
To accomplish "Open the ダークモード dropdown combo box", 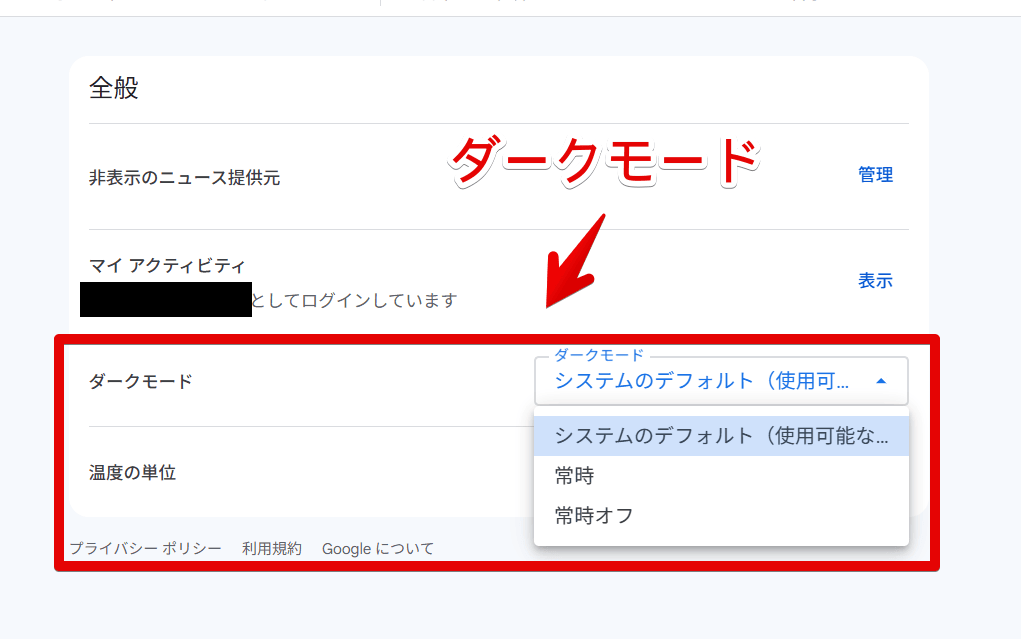I will [721, 381].
